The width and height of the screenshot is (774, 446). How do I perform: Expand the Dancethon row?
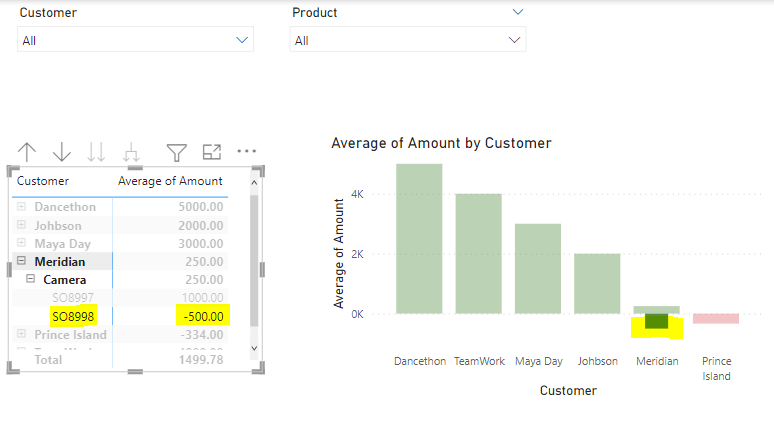click(21, 206)
